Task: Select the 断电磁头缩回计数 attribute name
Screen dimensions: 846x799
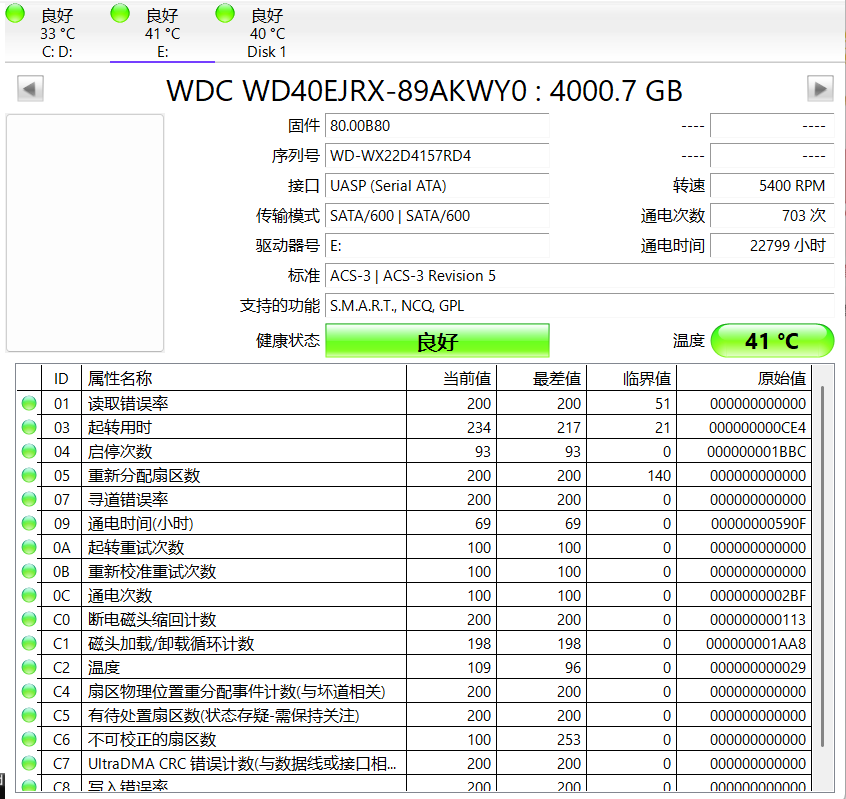Action: (x=152, y=620)
